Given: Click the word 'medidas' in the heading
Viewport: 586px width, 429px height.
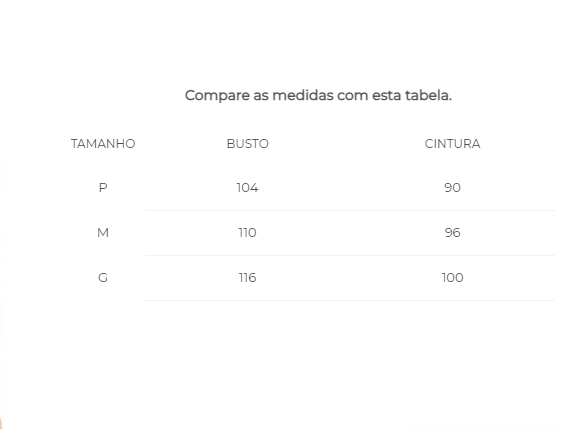Looking at the screenshot, I should [303, 95].
